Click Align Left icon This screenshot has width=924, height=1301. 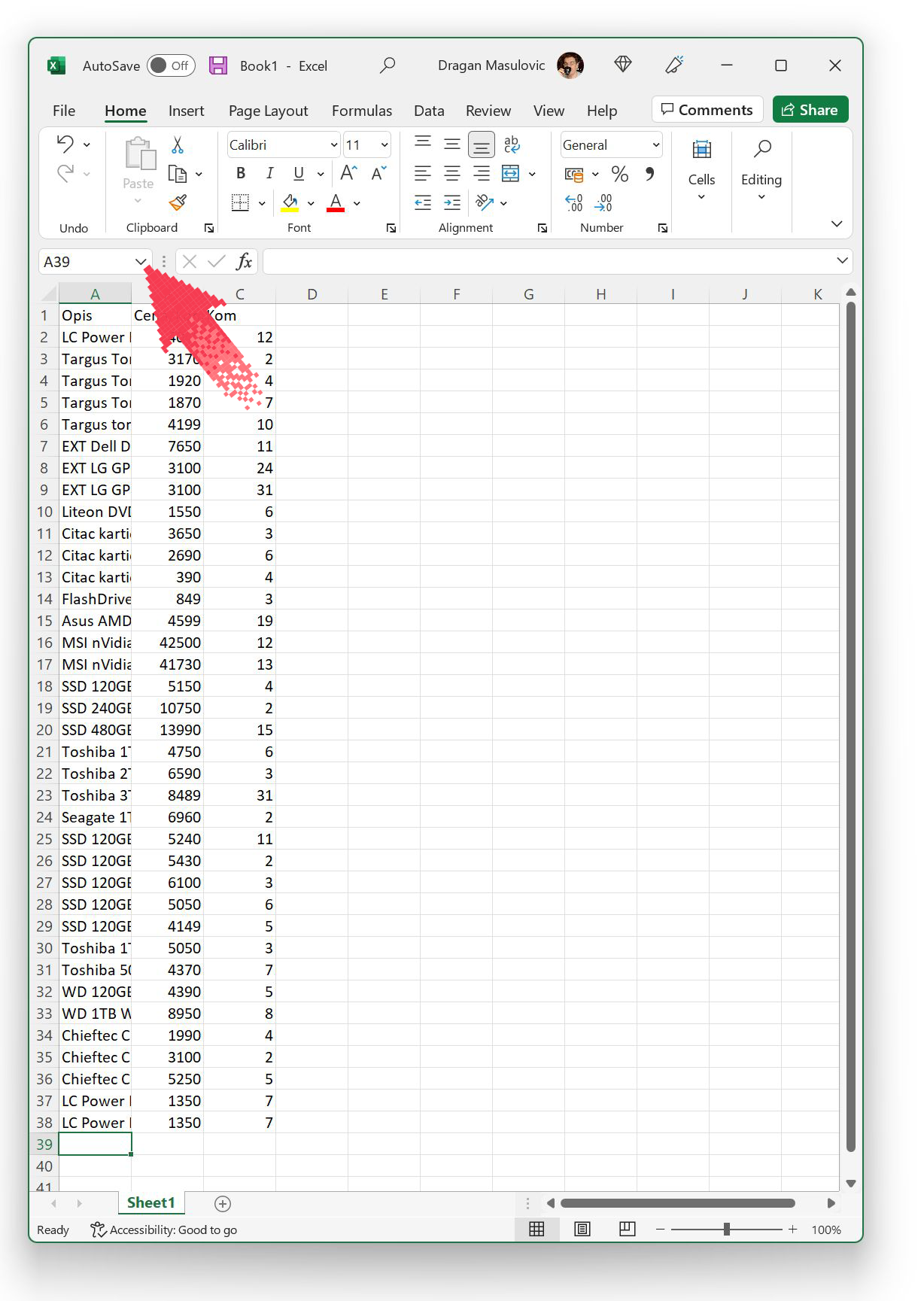pos(423,174)
